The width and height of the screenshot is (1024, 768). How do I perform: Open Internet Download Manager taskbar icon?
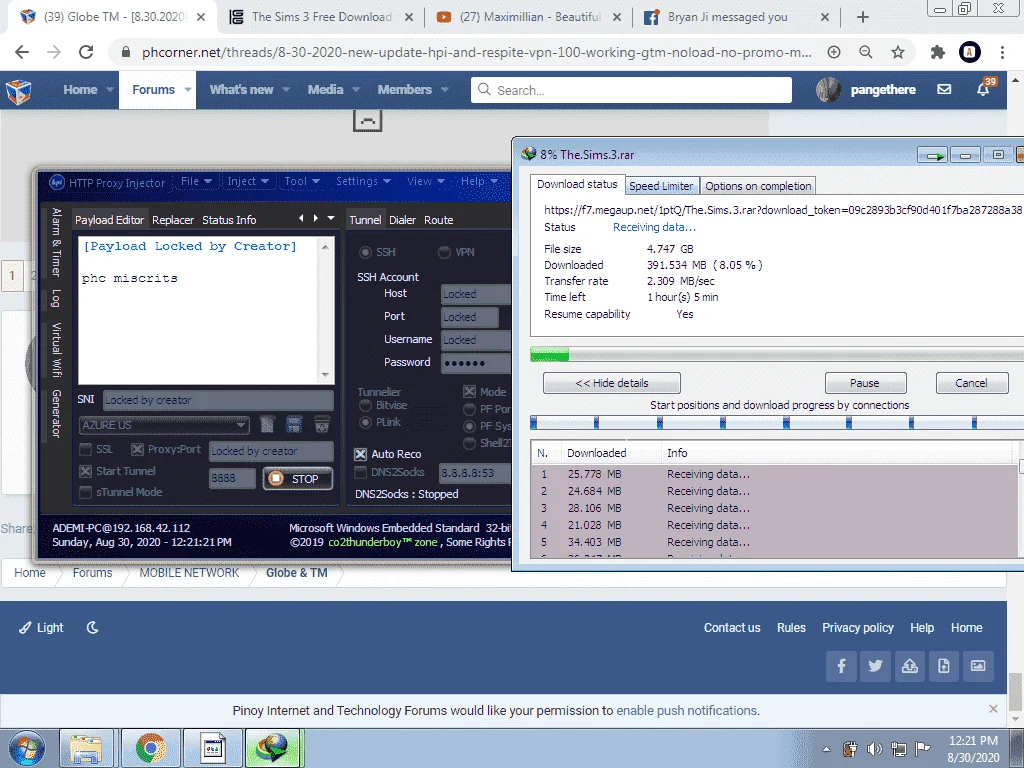(272, 748)
